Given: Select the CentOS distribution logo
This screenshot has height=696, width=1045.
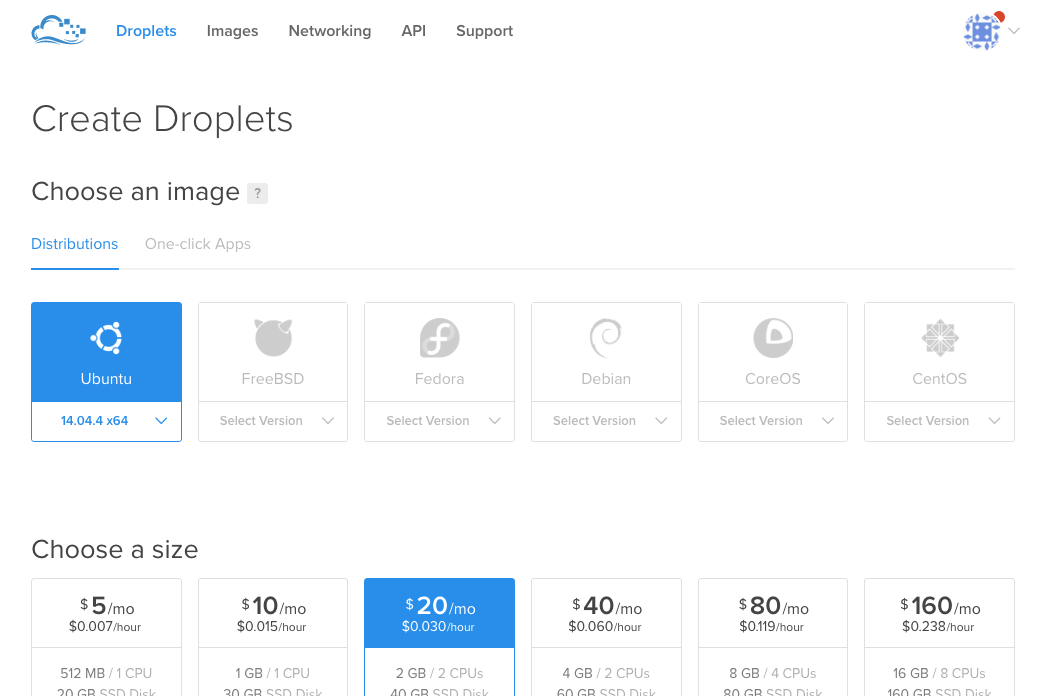Looking at the screenshot, I should click(x=940, y=338).
